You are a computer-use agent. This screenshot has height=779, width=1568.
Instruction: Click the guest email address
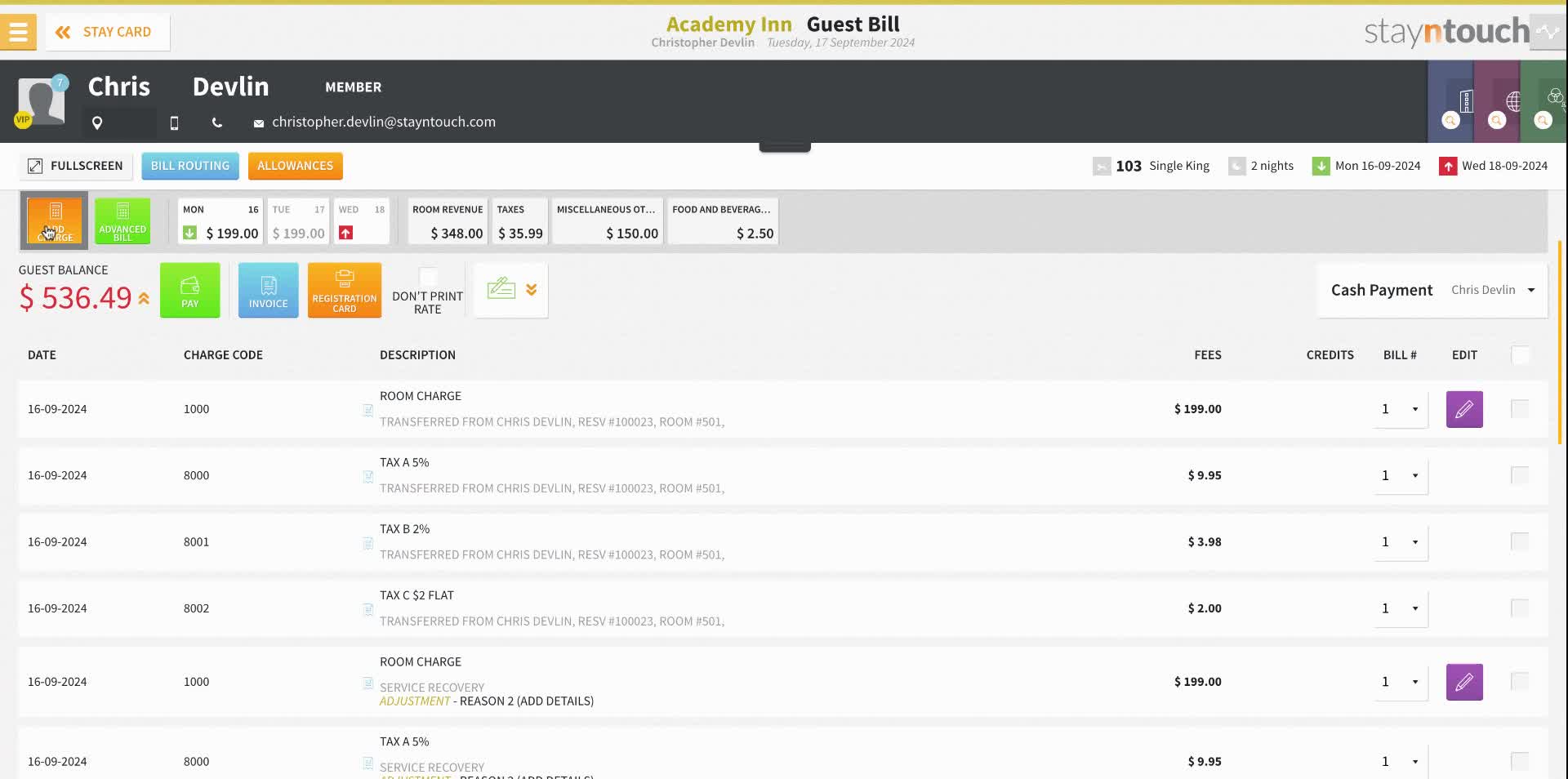pos(384,122)
